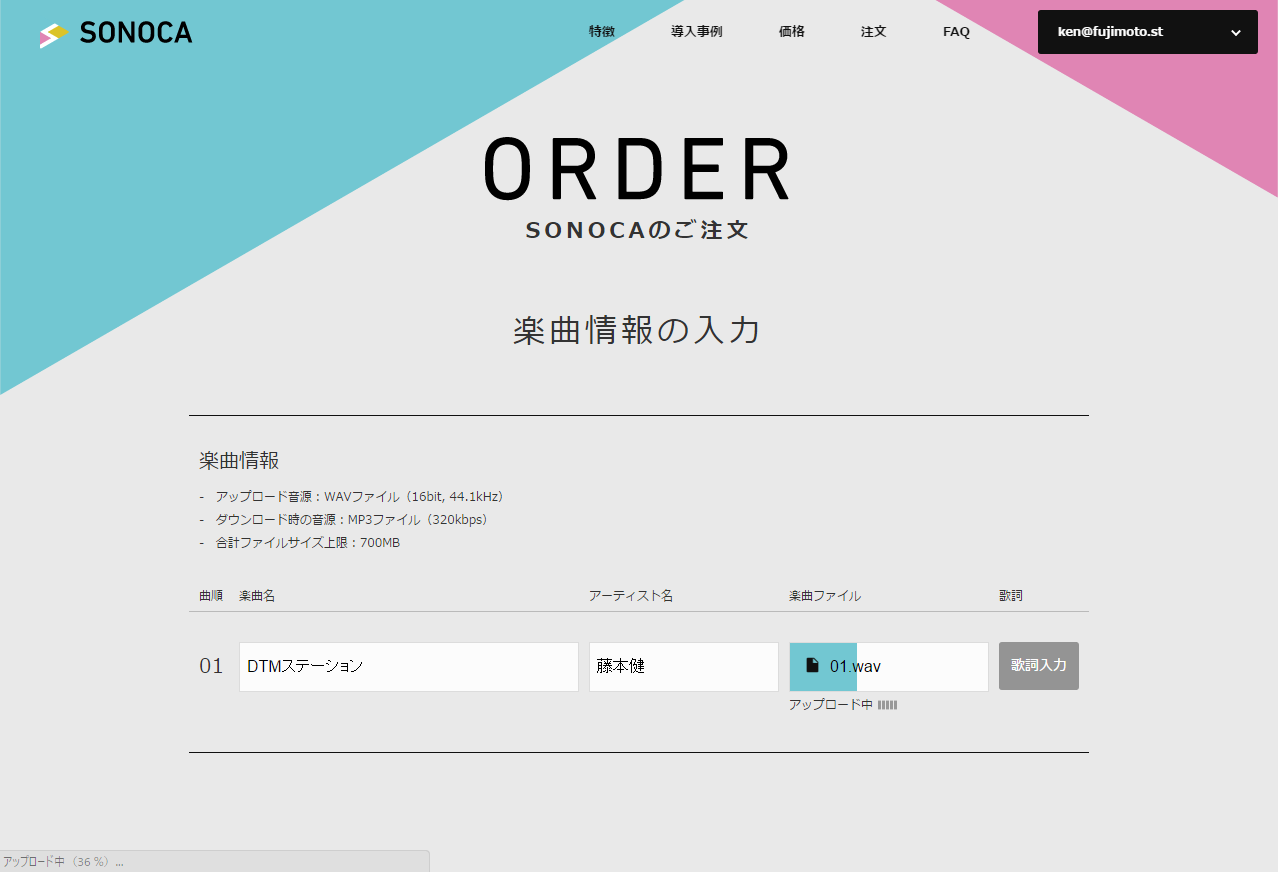Click the 楽曲情報 section heading
This screenshot has height=872, width=1278.
[239, 461]
